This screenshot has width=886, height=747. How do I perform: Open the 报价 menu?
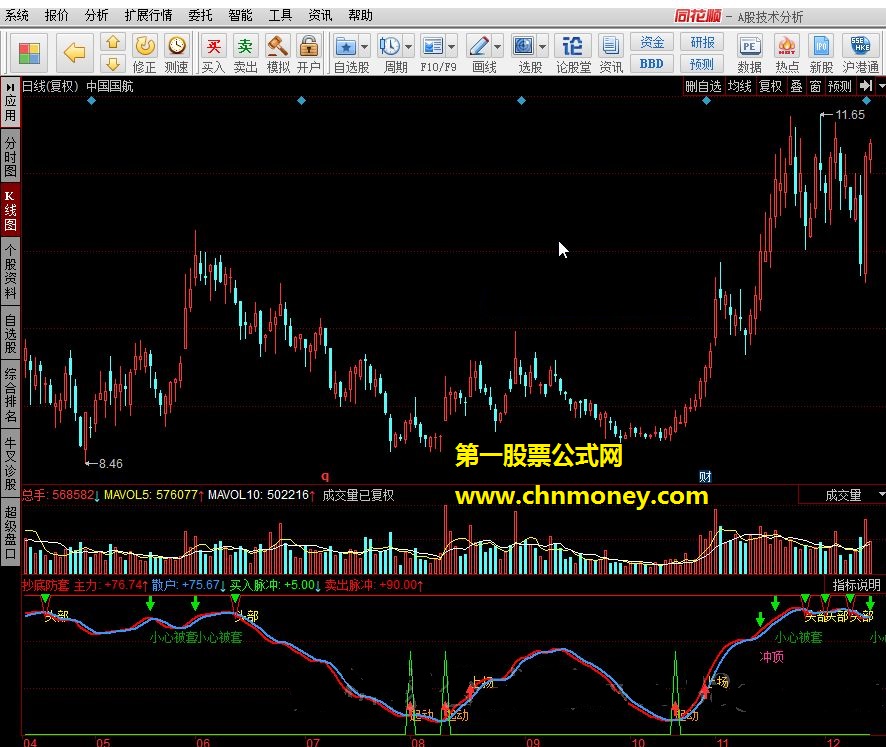click(57, 15)
